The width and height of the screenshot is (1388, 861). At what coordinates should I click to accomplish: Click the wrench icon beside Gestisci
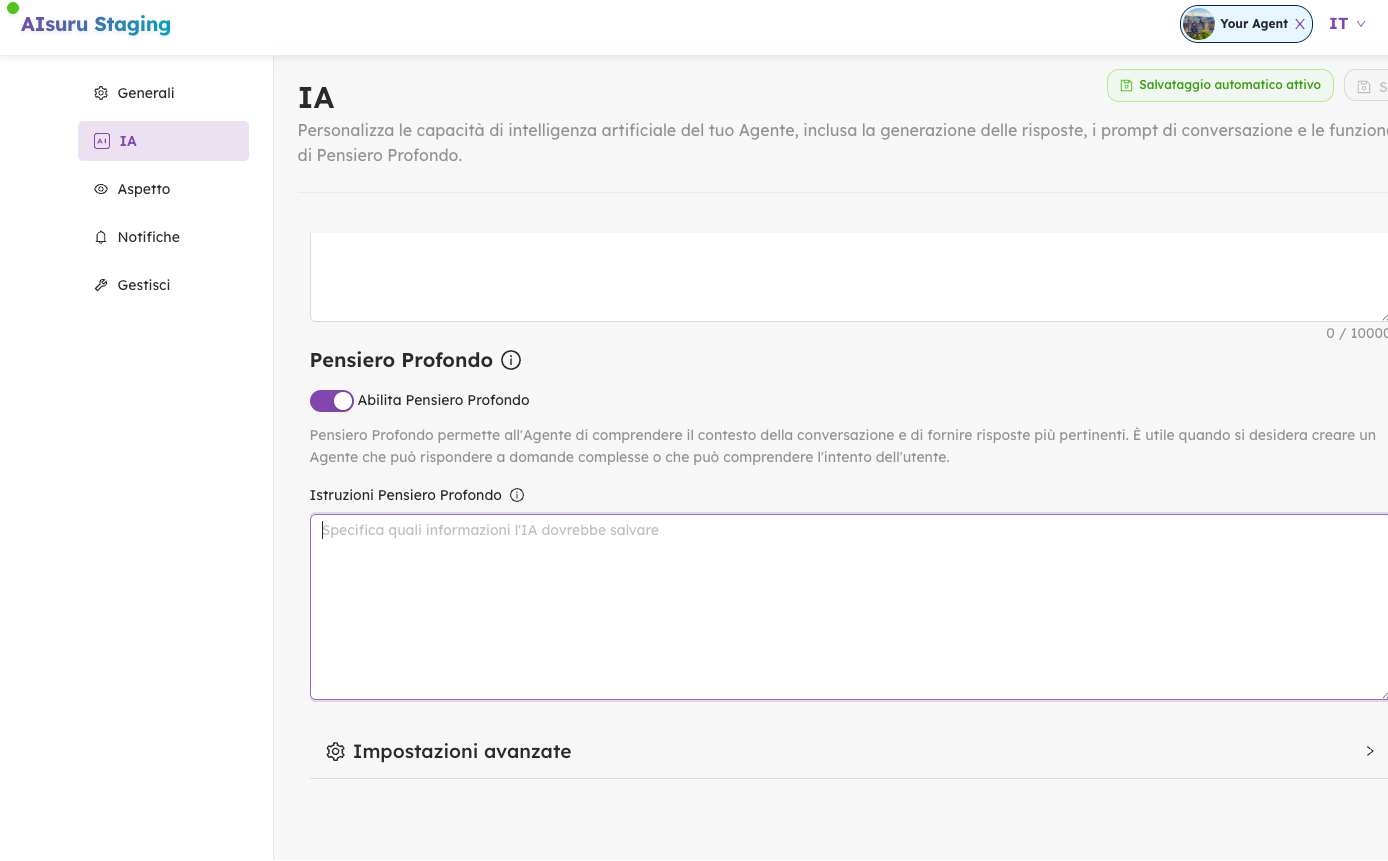click(x=101, y=285)
